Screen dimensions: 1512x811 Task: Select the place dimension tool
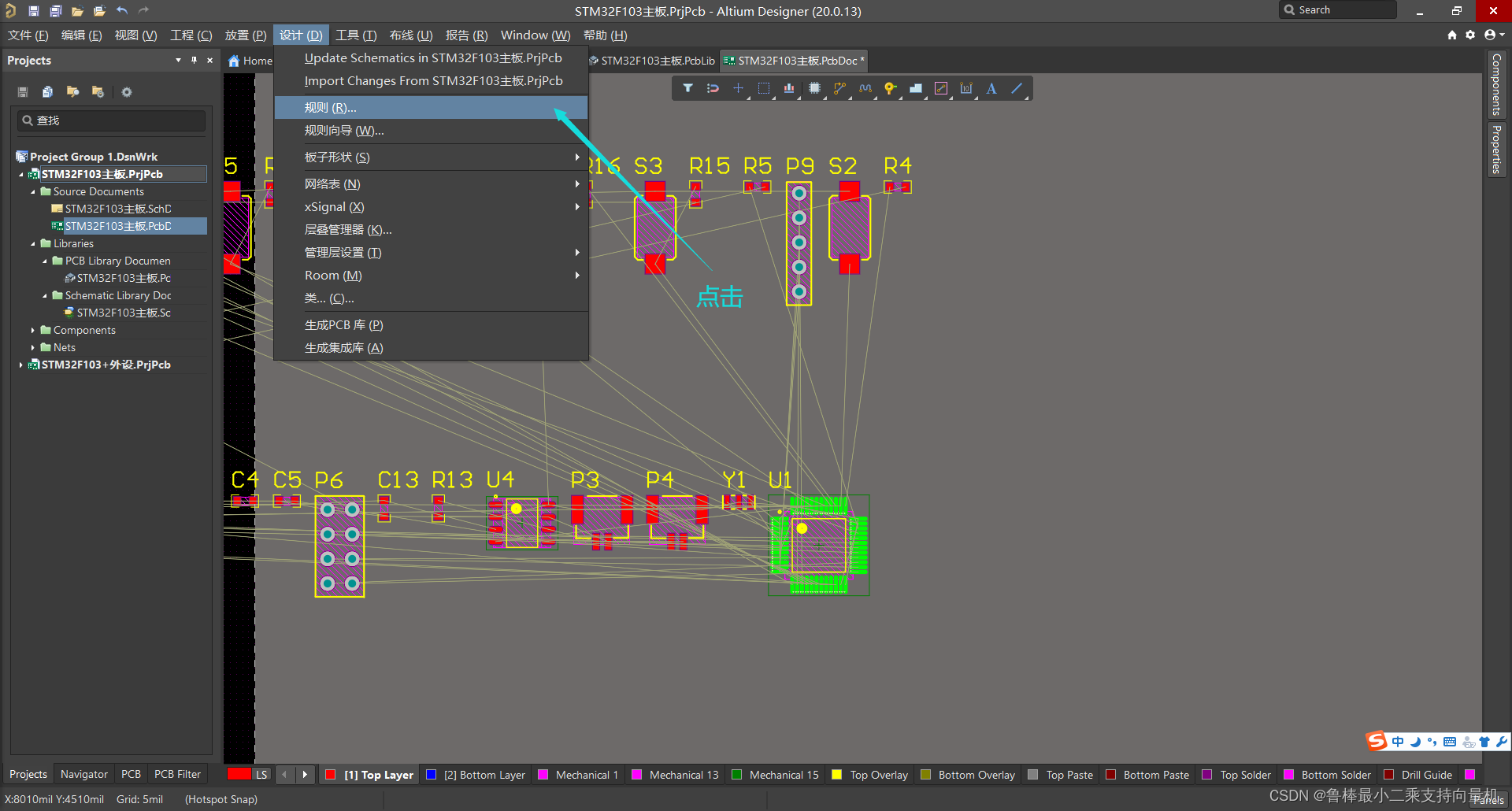(x=966, y=88)
